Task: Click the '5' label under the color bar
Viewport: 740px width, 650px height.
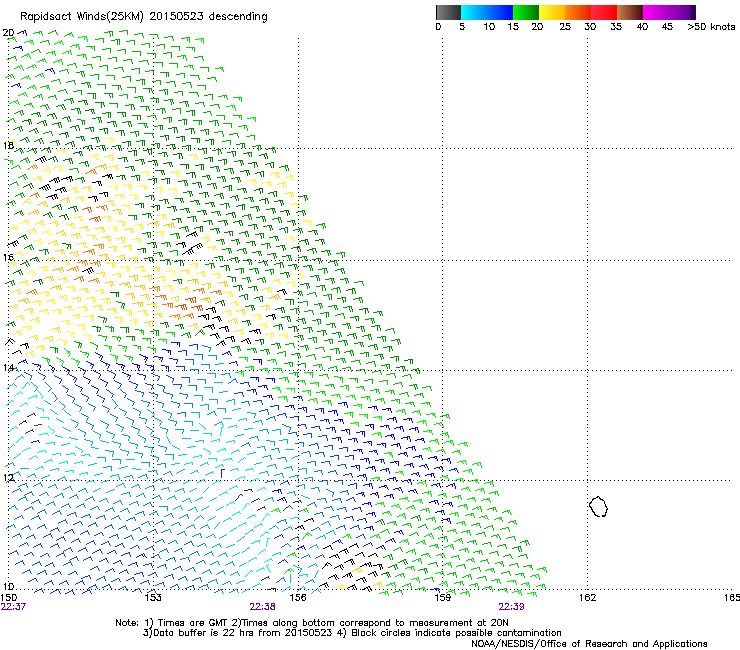Action: [x=462, y=27]
